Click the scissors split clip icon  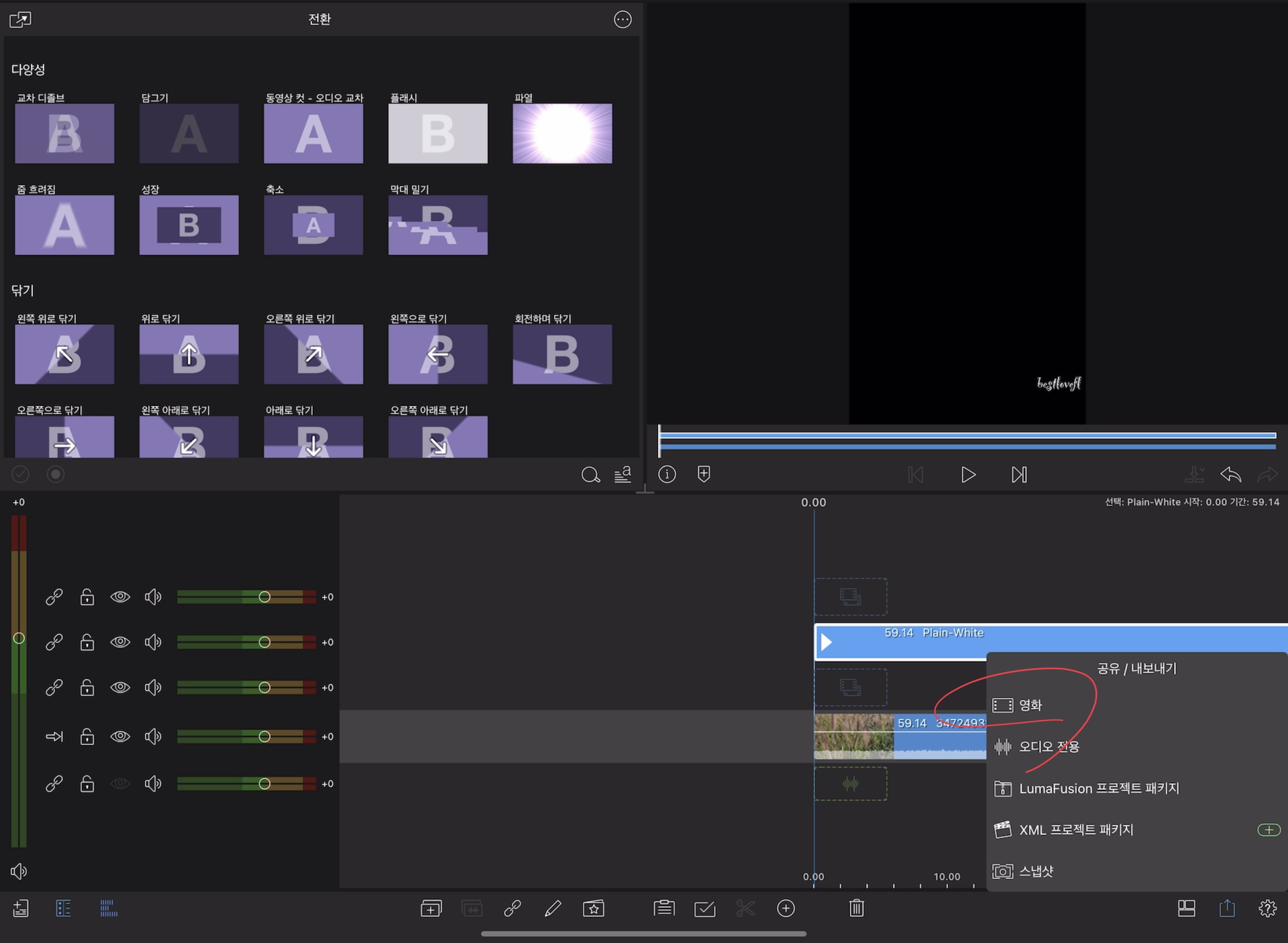[x=745, y=908]
